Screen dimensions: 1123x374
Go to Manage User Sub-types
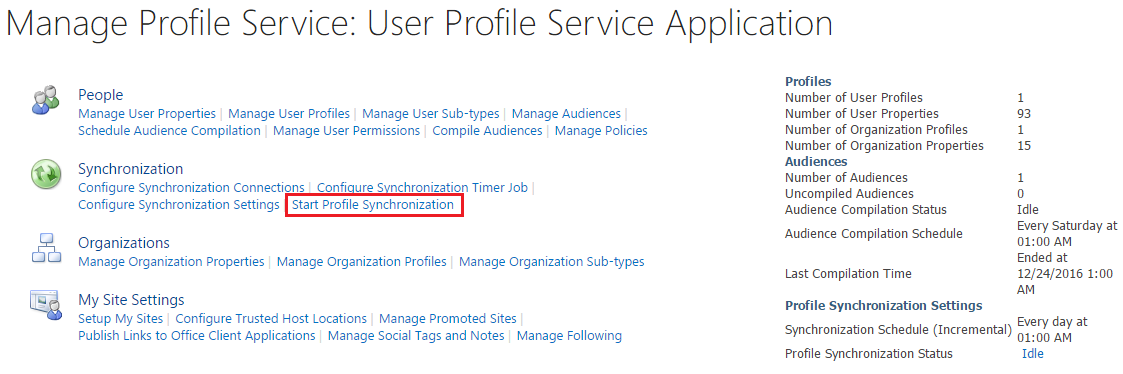pyautogui.click(x=431, y=113)
